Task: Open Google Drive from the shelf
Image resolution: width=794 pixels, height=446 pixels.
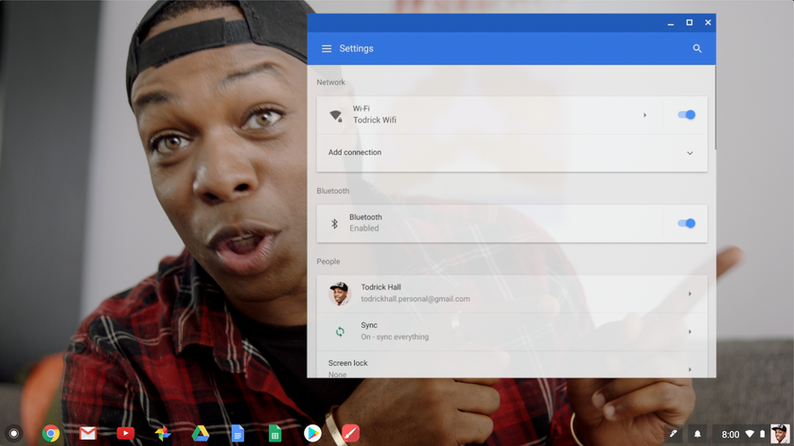Action: pos(201,433)
